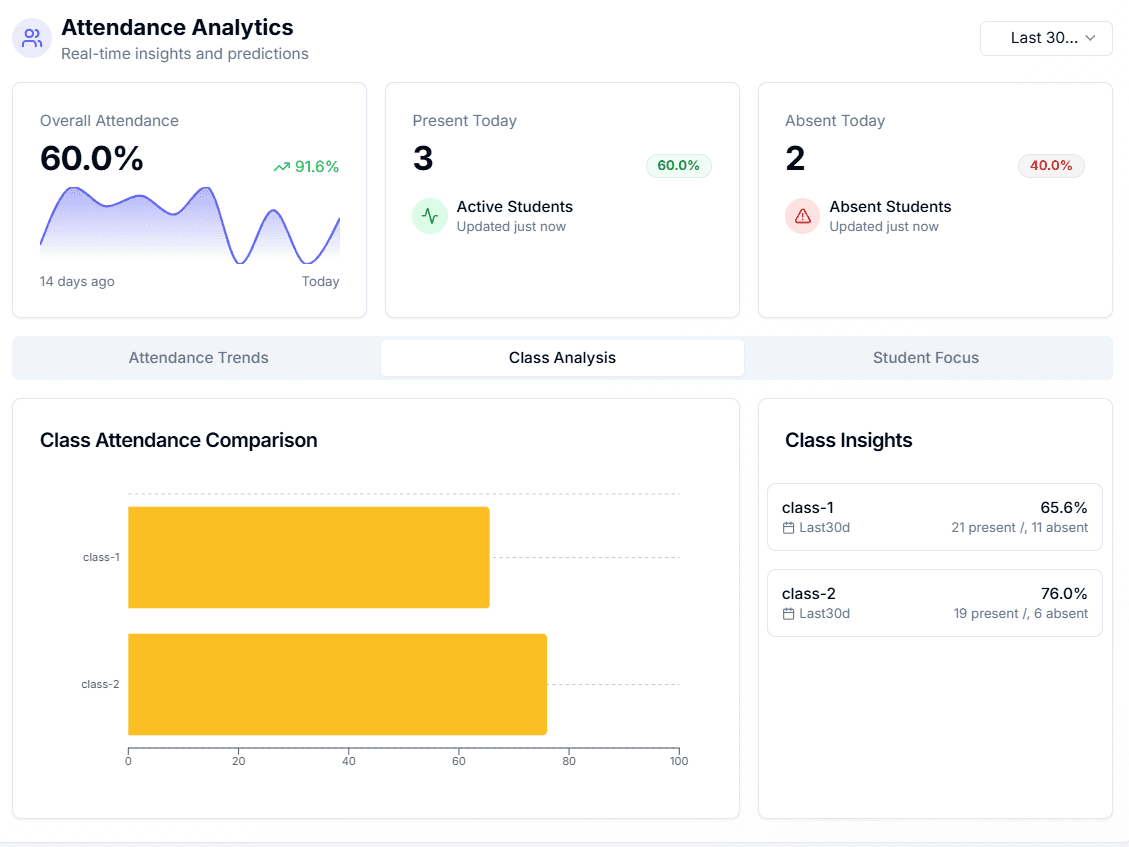Open the class-1 insight card
This screenshot has height=847, width=1129.
click(934, 516)
